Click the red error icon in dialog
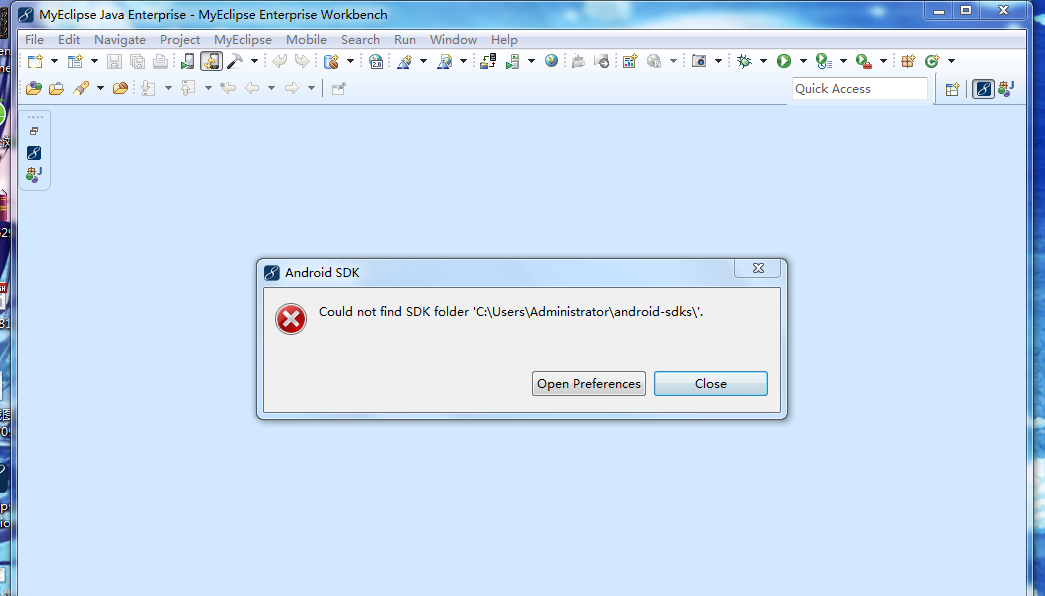 pos(291,319)
